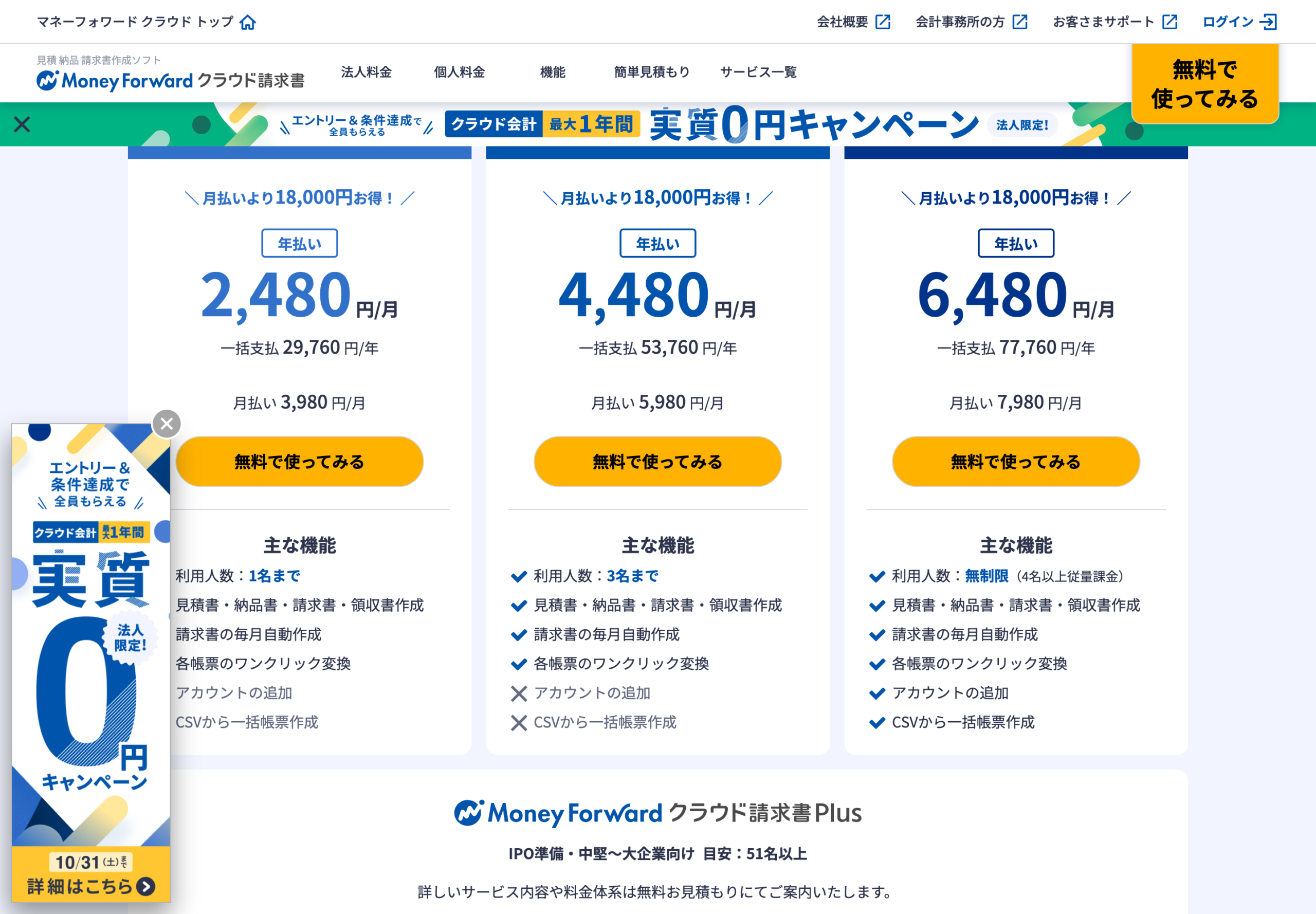
Task: Click the ログイン link
Action: tap(1228, 22)
